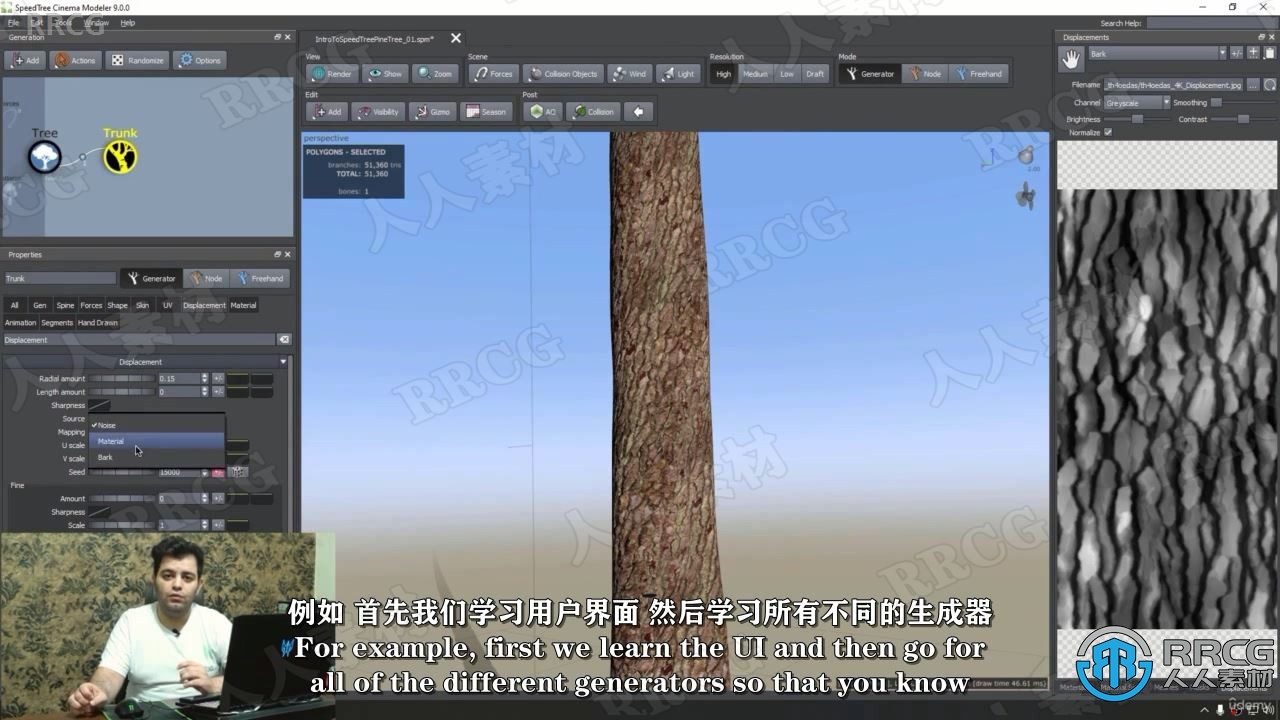The image size is (1280, 720).
Task: Open the Bark displacement dropdown
Action: coord(1156,54)
